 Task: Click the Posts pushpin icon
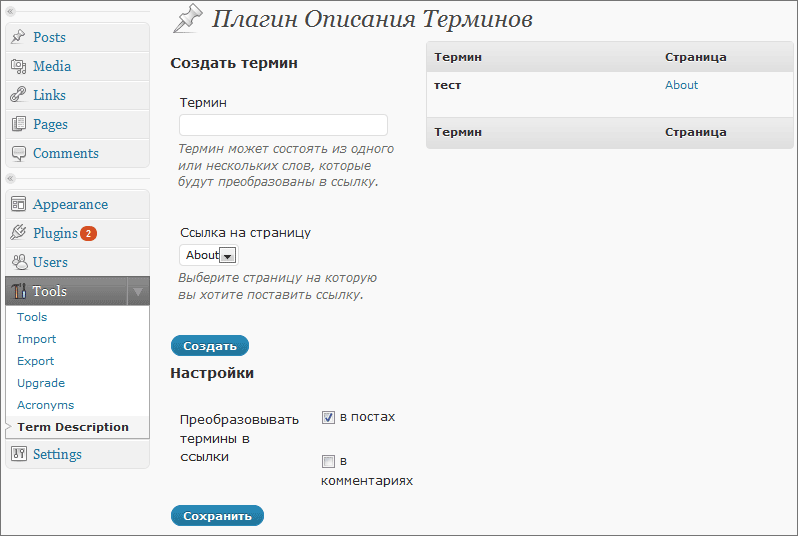(18, 37)
